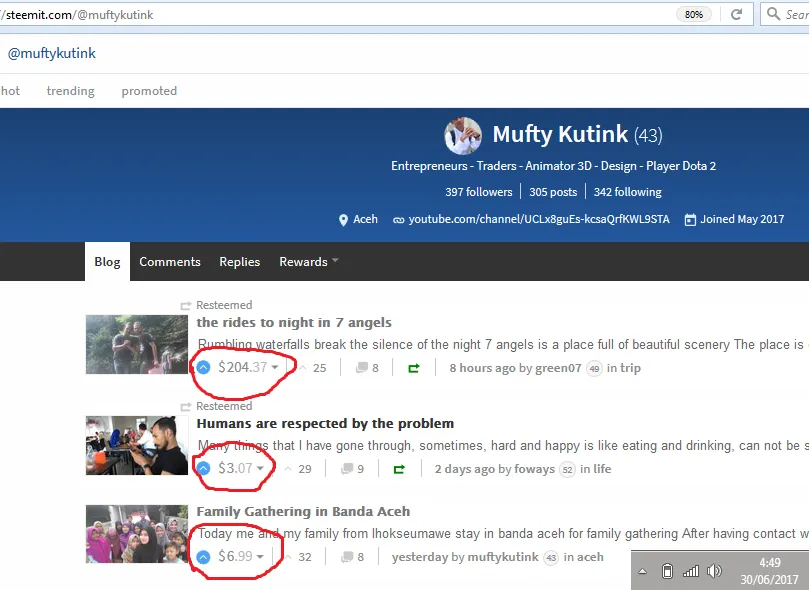The height and width of the screenshot is (590, 809).
Task: Upvote the 'rides to night in 7 angels' post
Action: tap(203, 368)
